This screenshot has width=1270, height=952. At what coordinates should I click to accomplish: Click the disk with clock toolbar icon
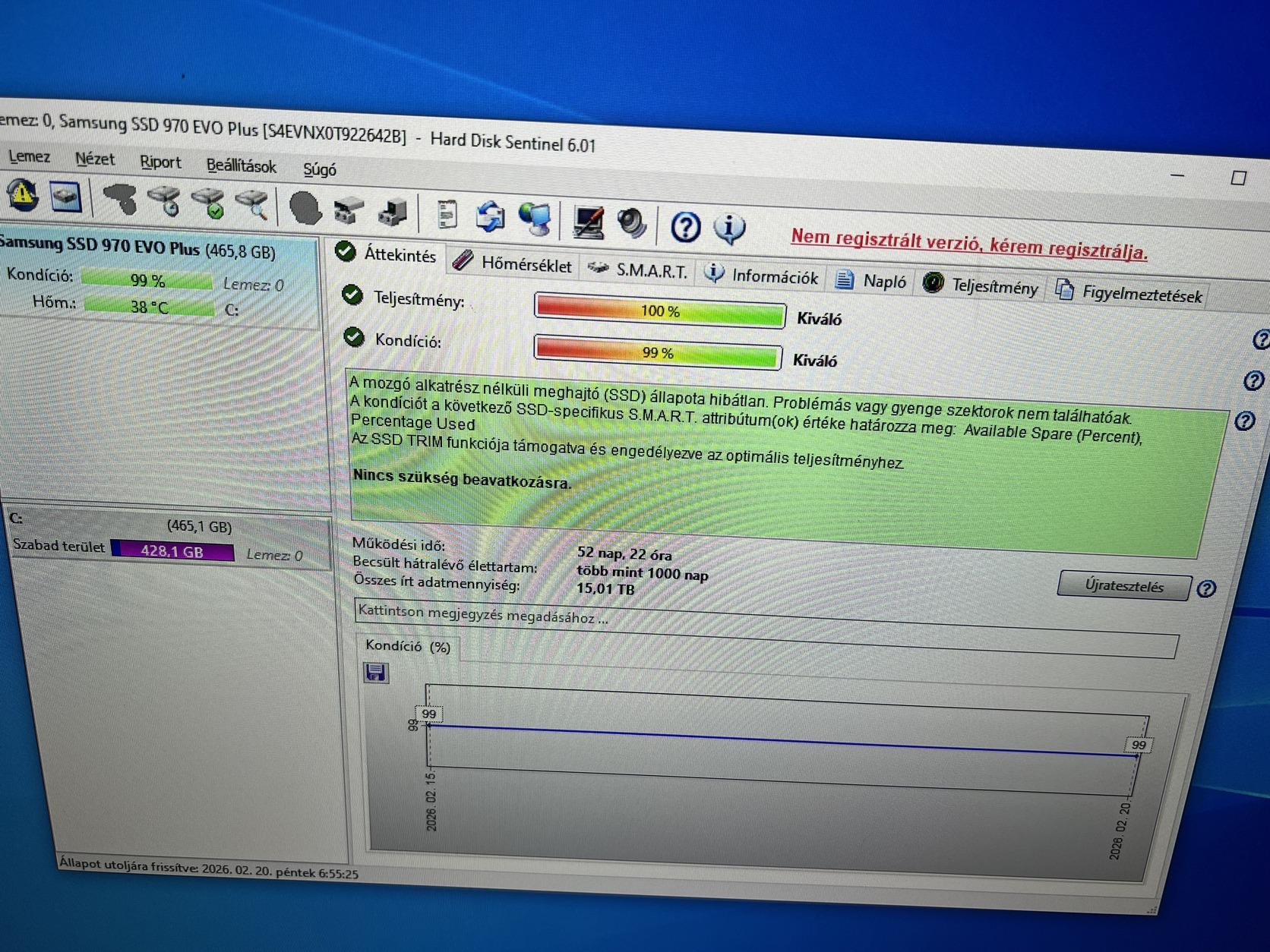tap(164, 202)
